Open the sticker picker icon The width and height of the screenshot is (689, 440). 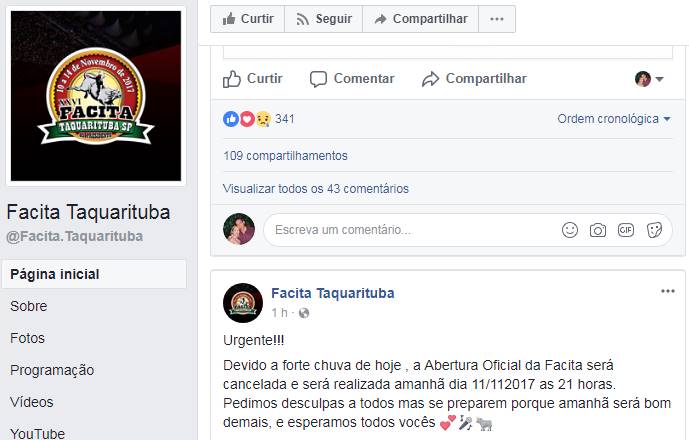[654, 230]
